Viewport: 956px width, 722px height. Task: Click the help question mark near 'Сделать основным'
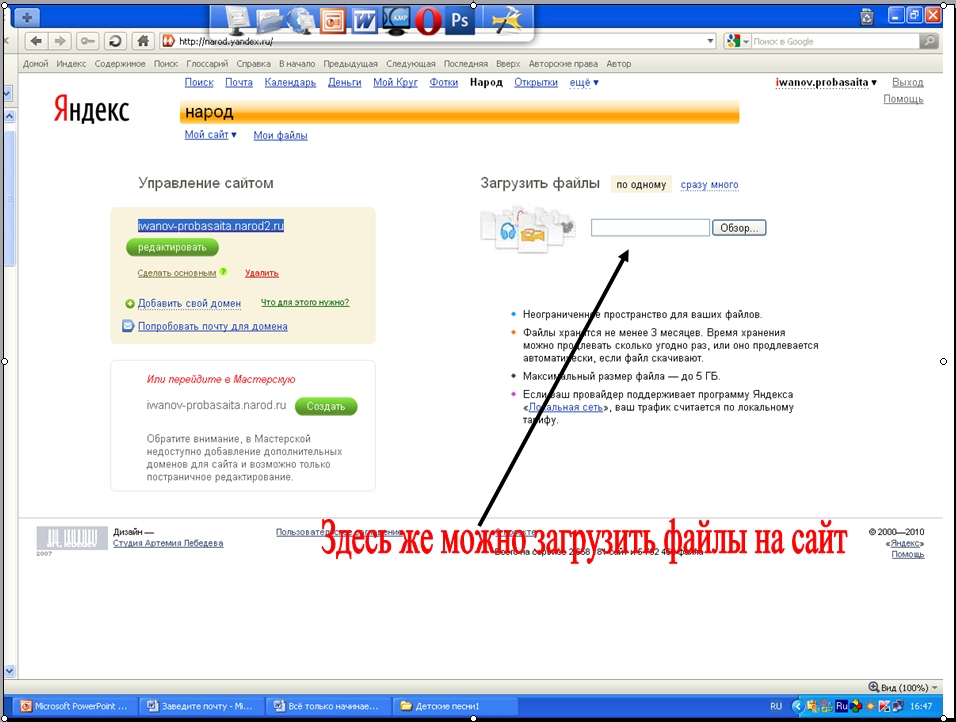pos(223,272)
